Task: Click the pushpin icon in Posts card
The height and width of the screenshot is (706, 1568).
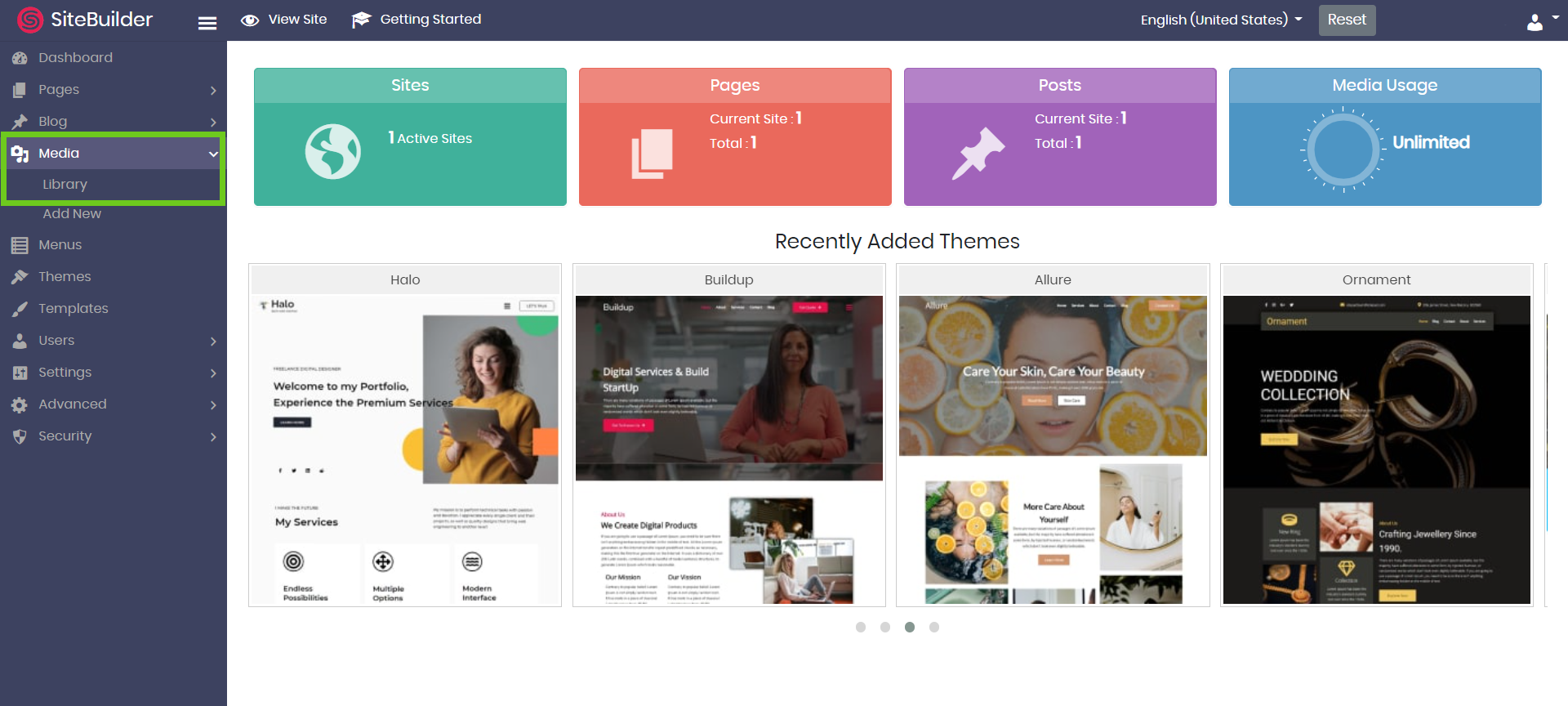Action: (978, 153)
